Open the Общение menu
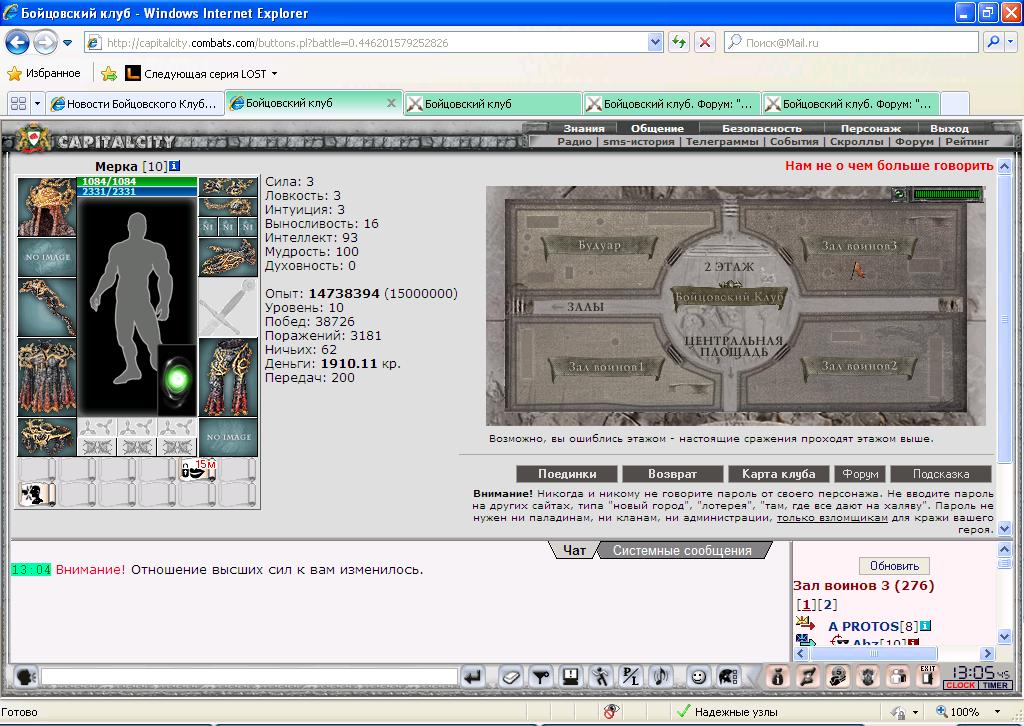This screenshot has width=1024, height=726. point(657,129)
